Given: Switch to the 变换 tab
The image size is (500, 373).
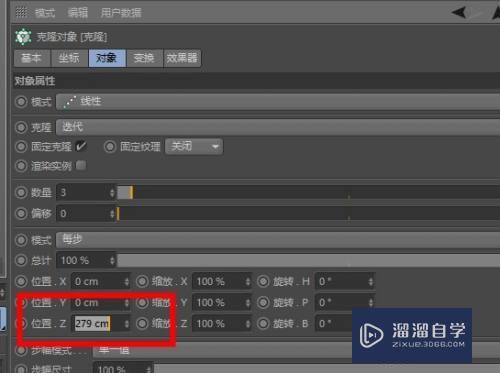Looking at the screenshot, I should 144,58.
